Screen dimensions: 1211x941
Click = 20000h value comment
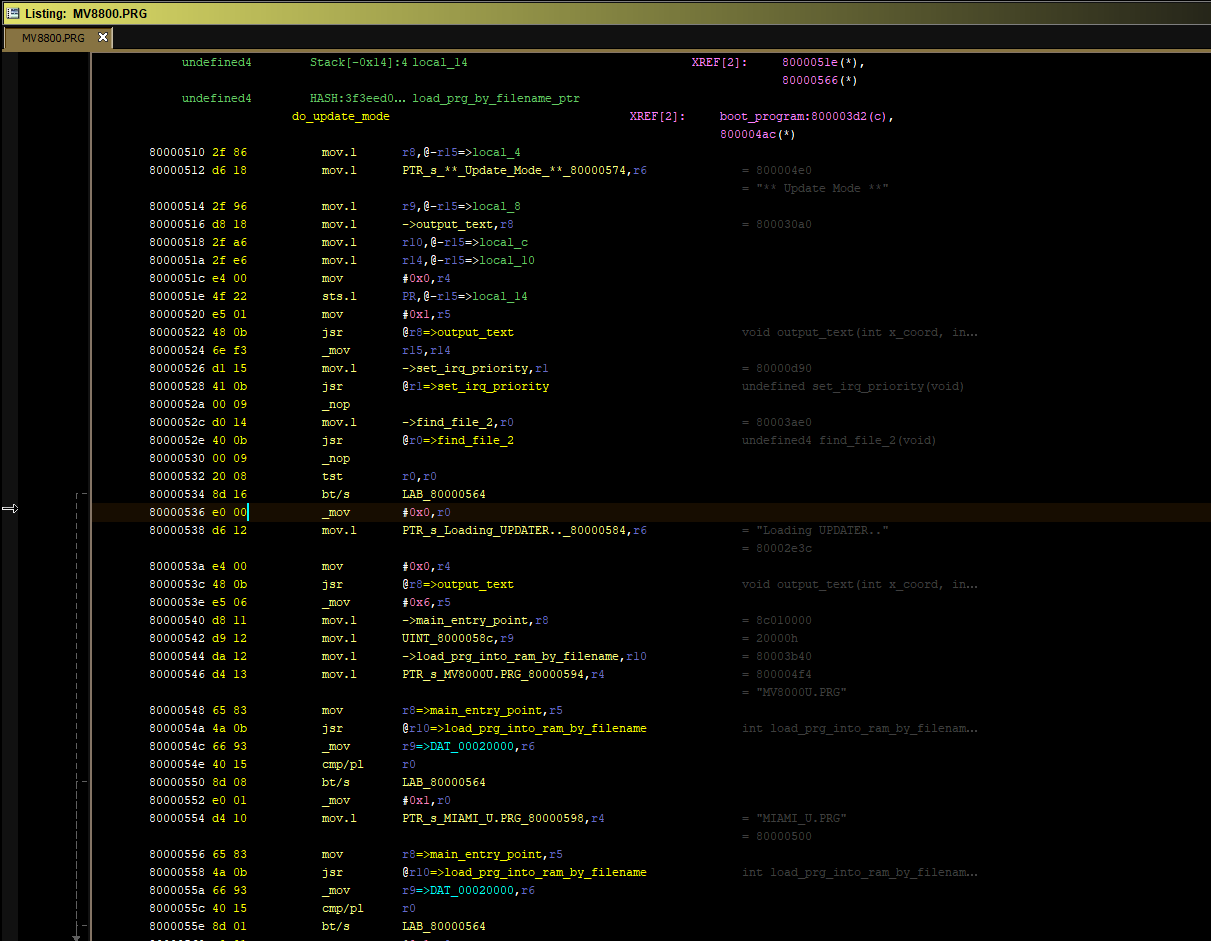770,638
